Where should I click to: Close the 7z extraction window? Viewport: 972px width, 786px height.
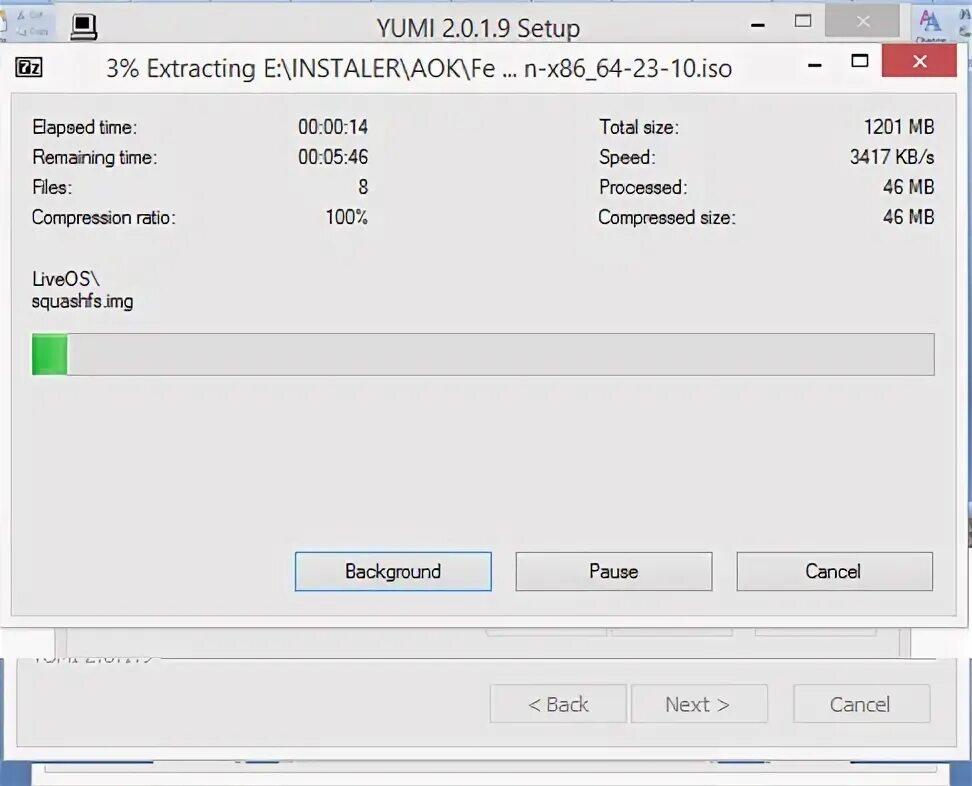[919, 61]
